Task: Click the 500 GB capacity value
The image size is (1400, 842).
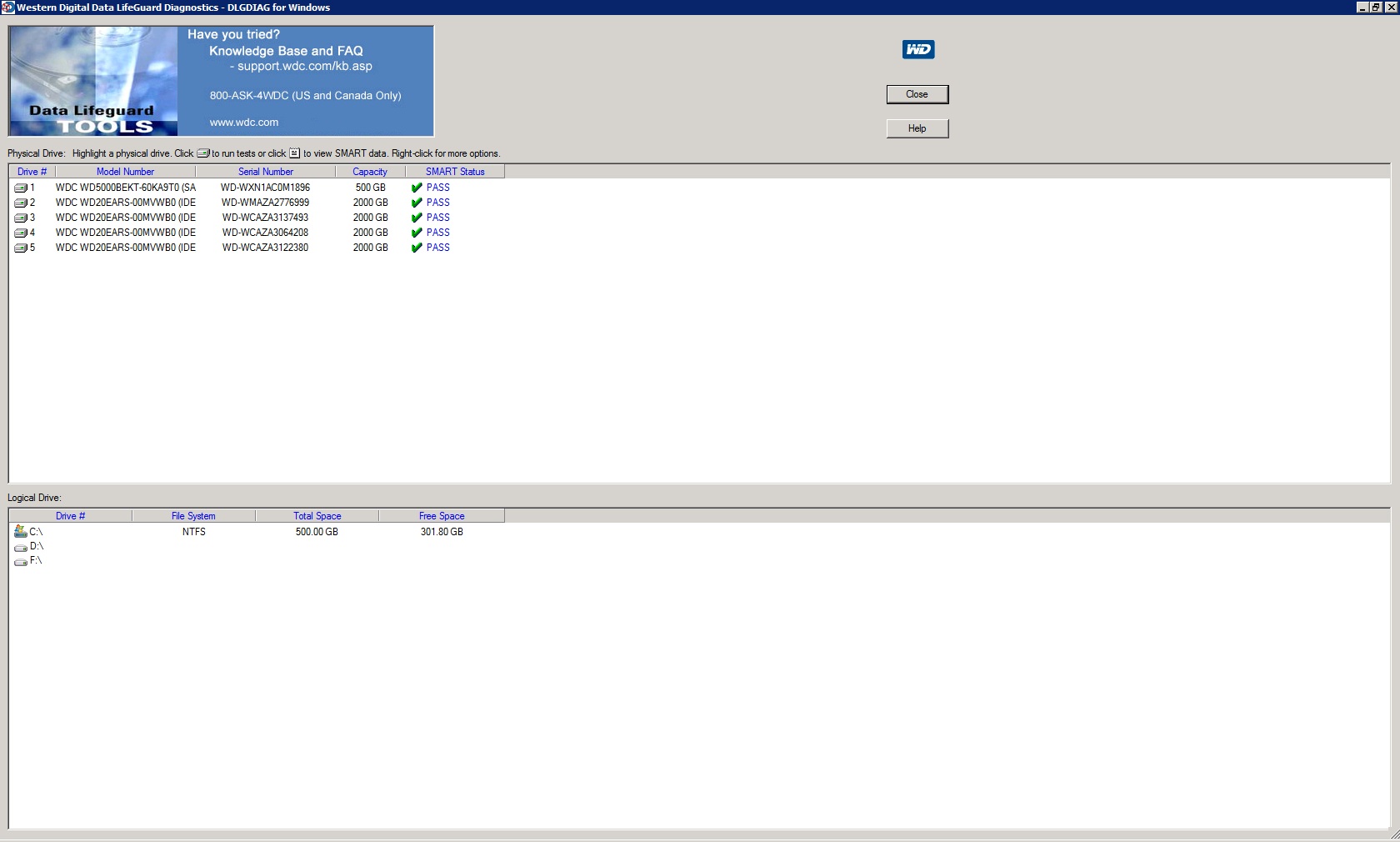Action: tap(371, 188)
